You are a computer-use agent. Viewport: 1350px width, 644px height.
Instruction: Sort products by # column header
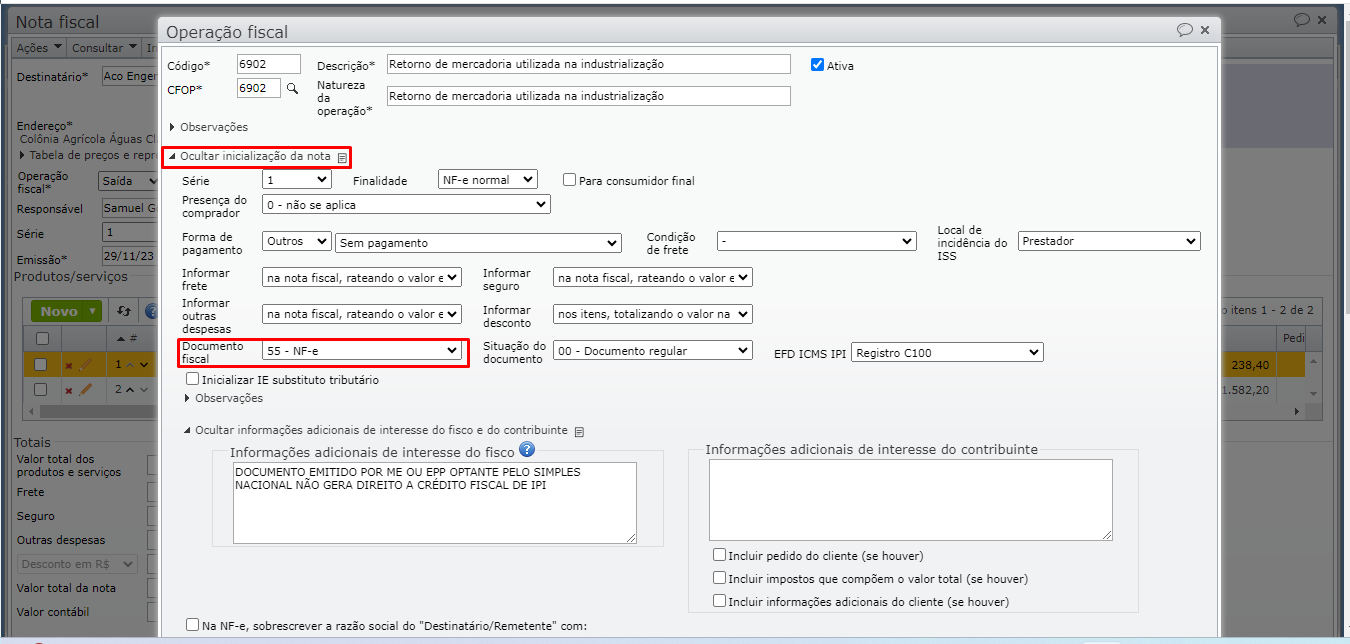[127, 338]
